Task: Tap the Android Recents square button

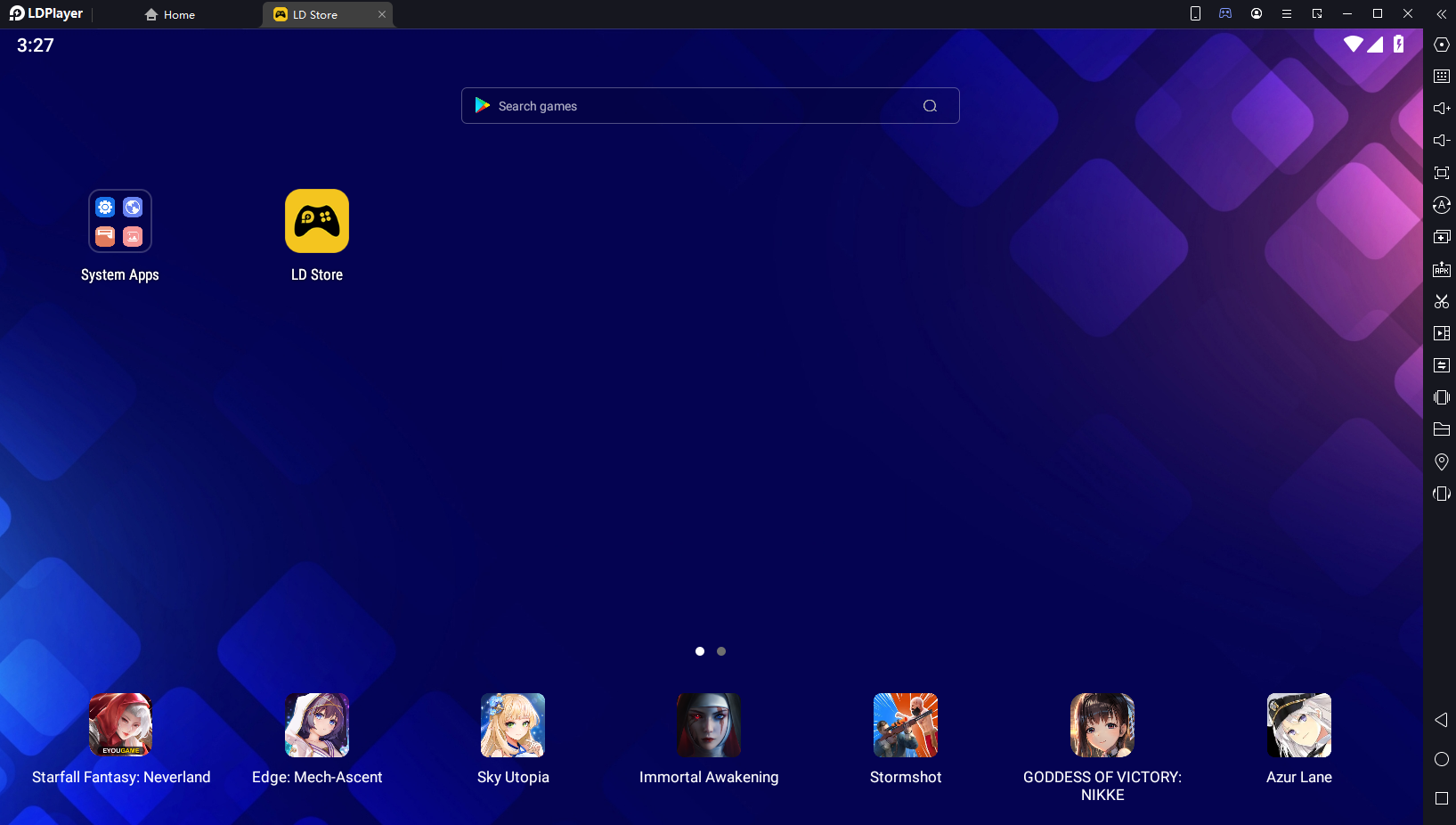Action: coord(1442,798)
